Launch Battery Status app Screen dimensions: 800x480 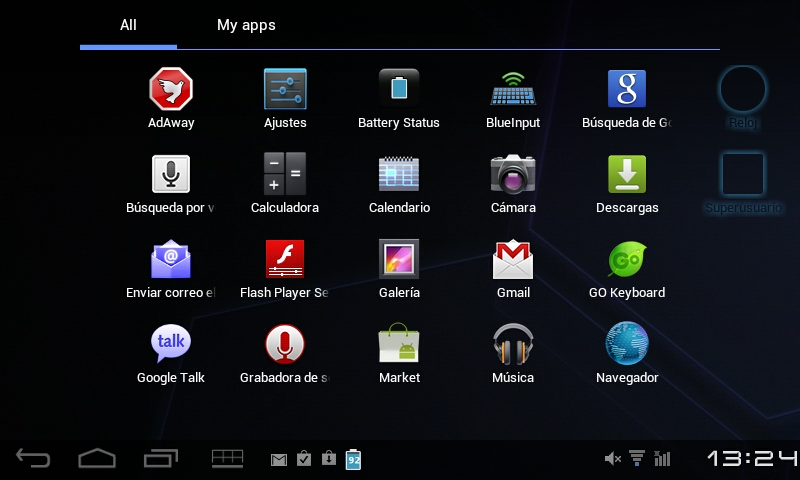(x=399, y=98)
